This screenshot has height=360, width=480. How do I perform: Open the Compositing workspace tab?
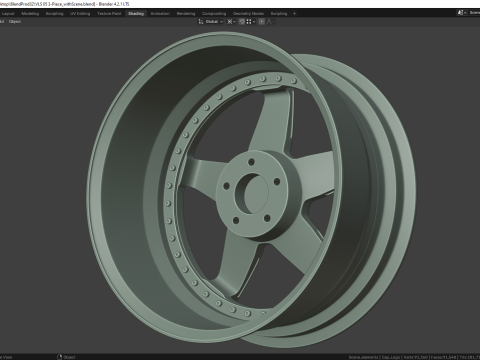pos(214,14)
